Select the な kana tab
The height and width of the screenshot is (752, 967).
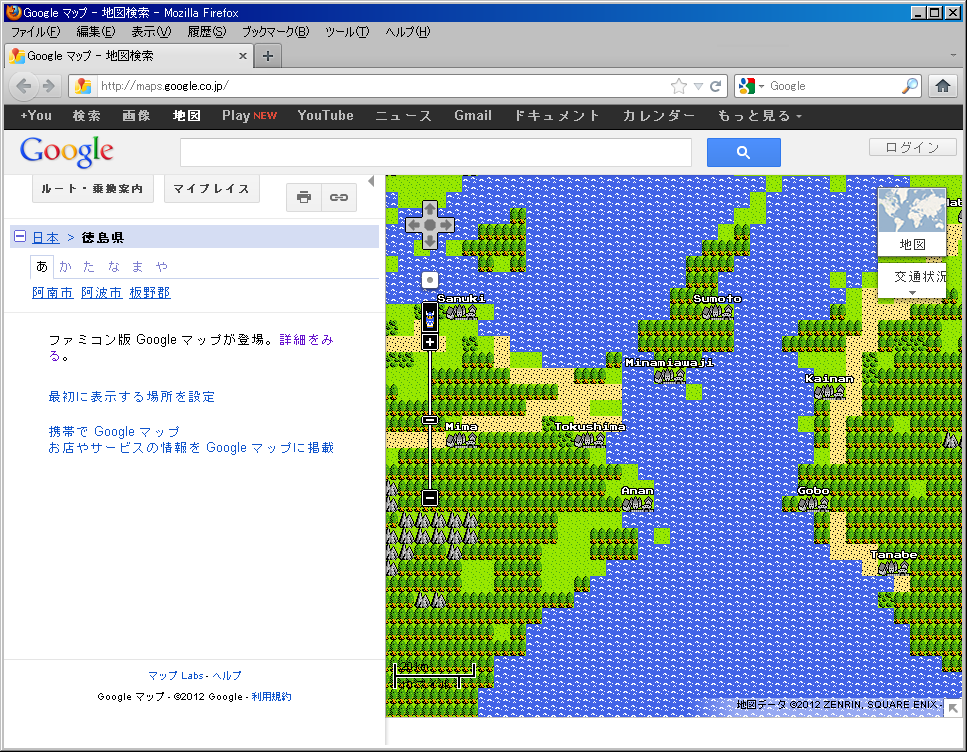(113, 267)
